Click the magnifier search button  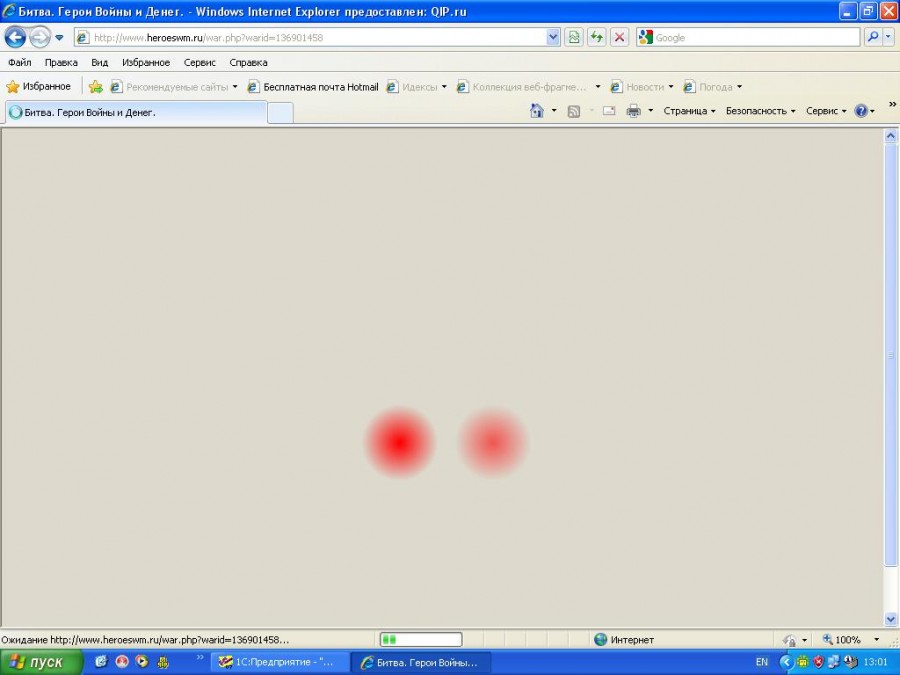point(872,37)
